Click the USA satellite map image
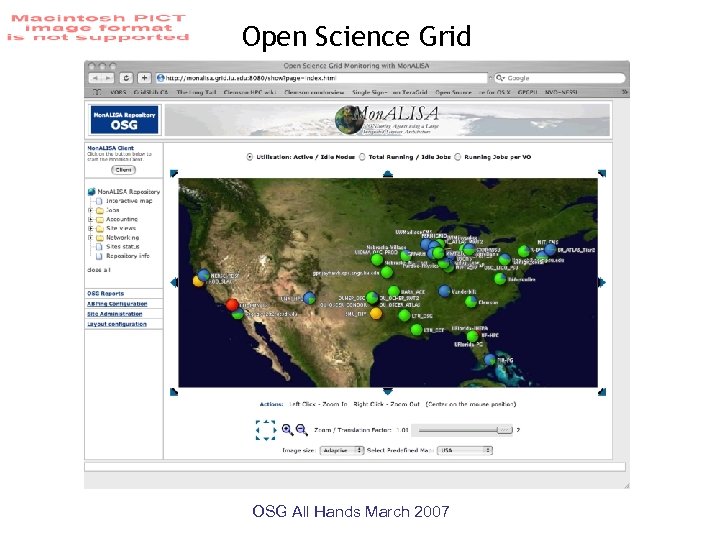The image size is (720, 540). click(388, 282)
